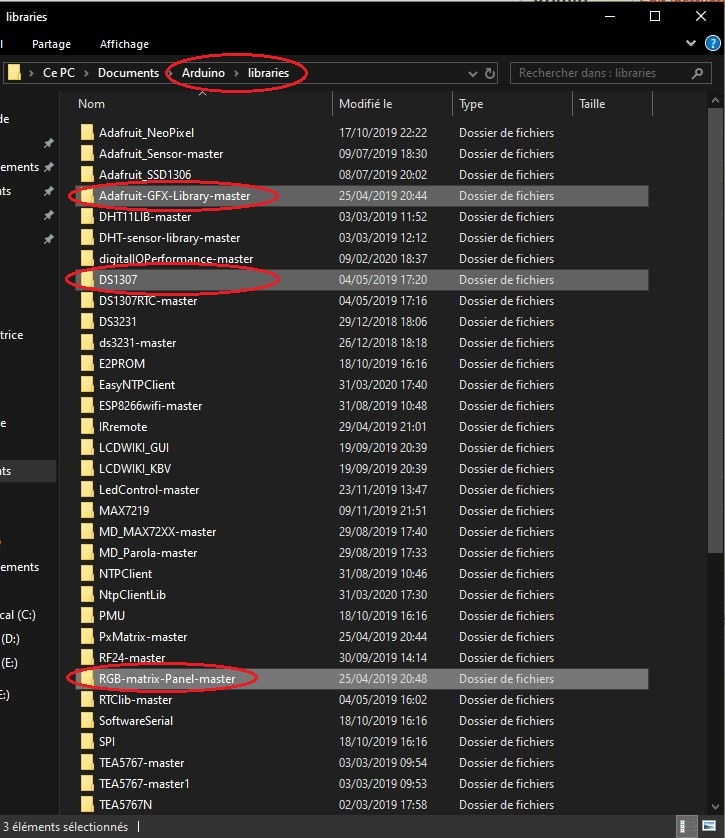
Task: Click NTPClient folder name
Action: coord(126,573)
